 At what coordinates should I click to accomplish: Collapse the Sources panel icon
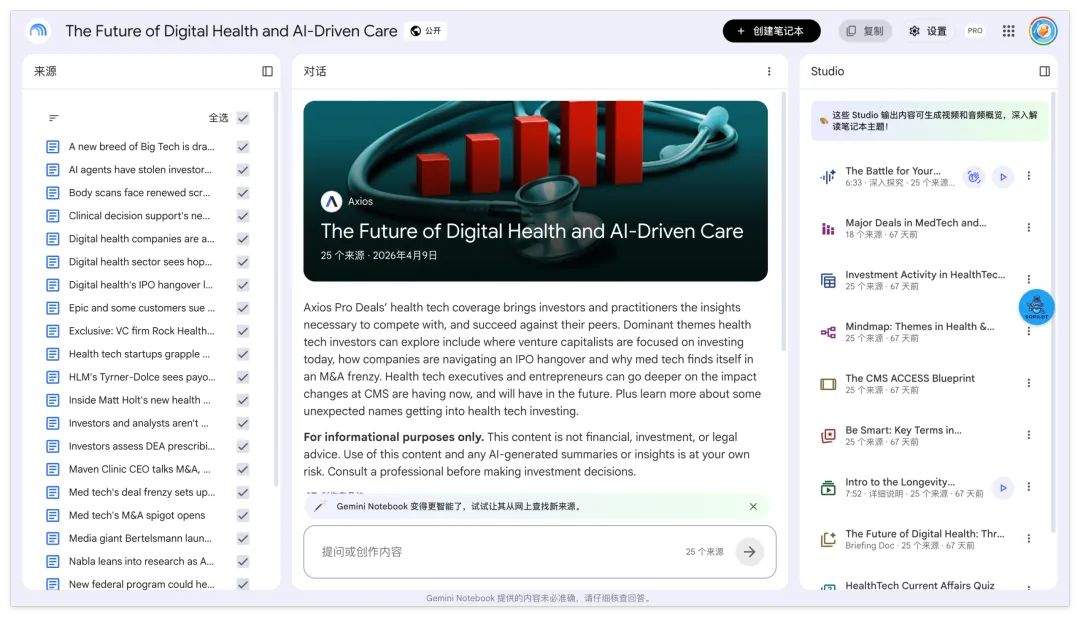(x=267, y=71)
